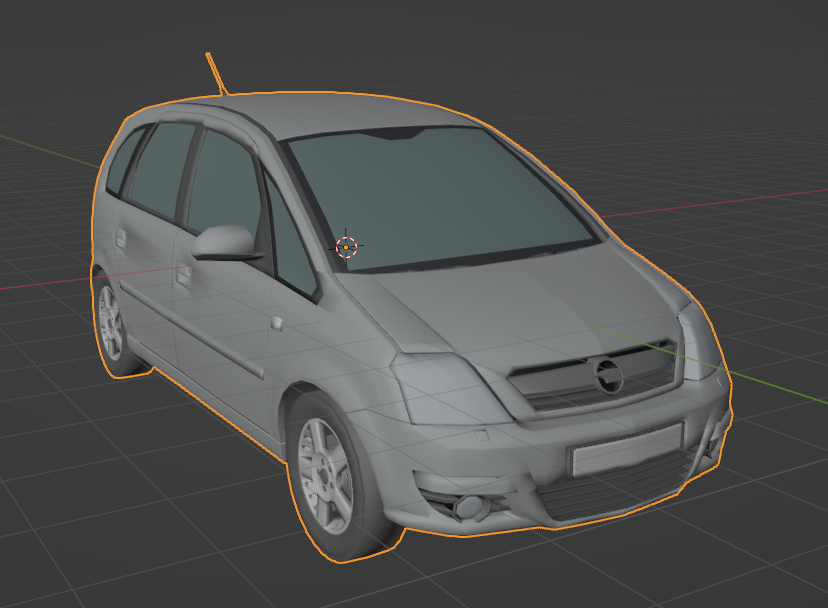Click the rear door handle
The height and width of the screenshot is (608, 828).
coord(121,238)
